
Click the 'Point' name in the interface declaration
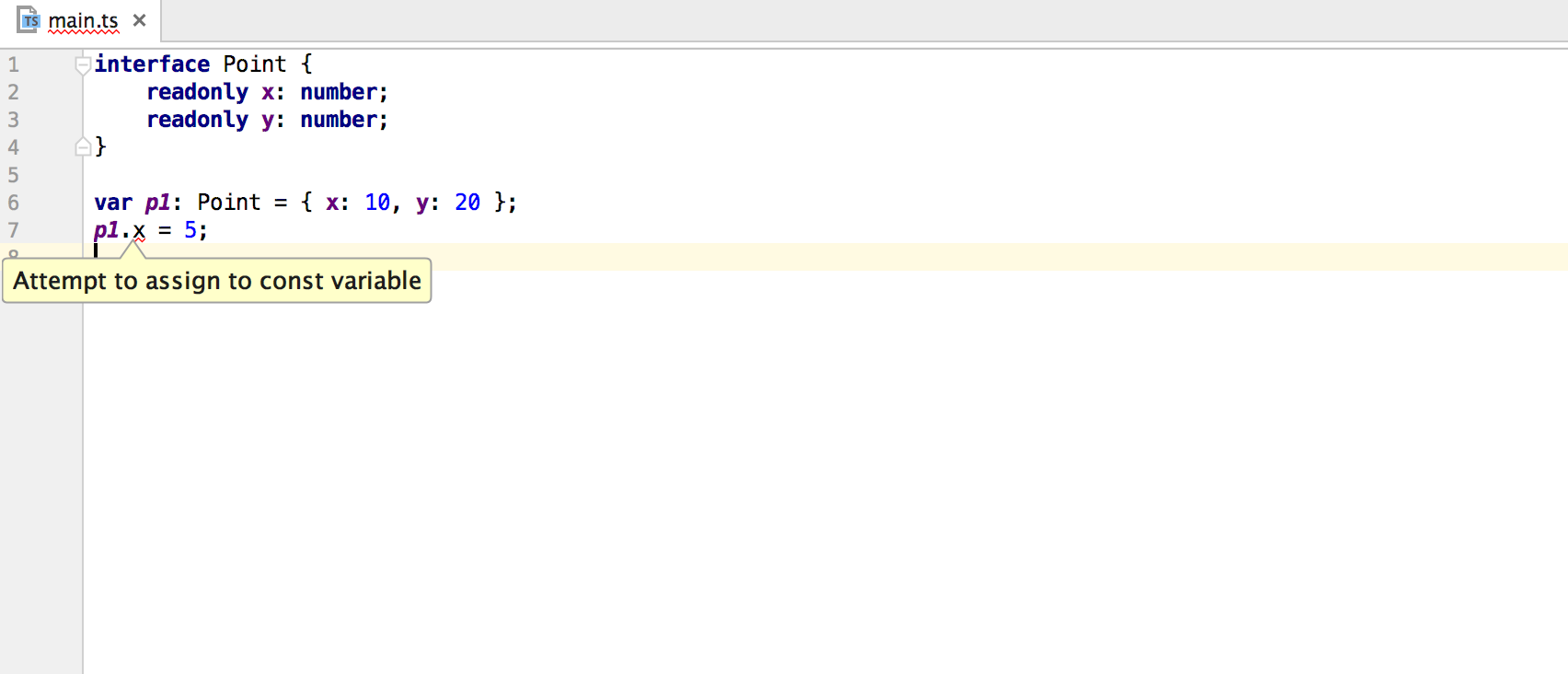(x=255, y=64)
